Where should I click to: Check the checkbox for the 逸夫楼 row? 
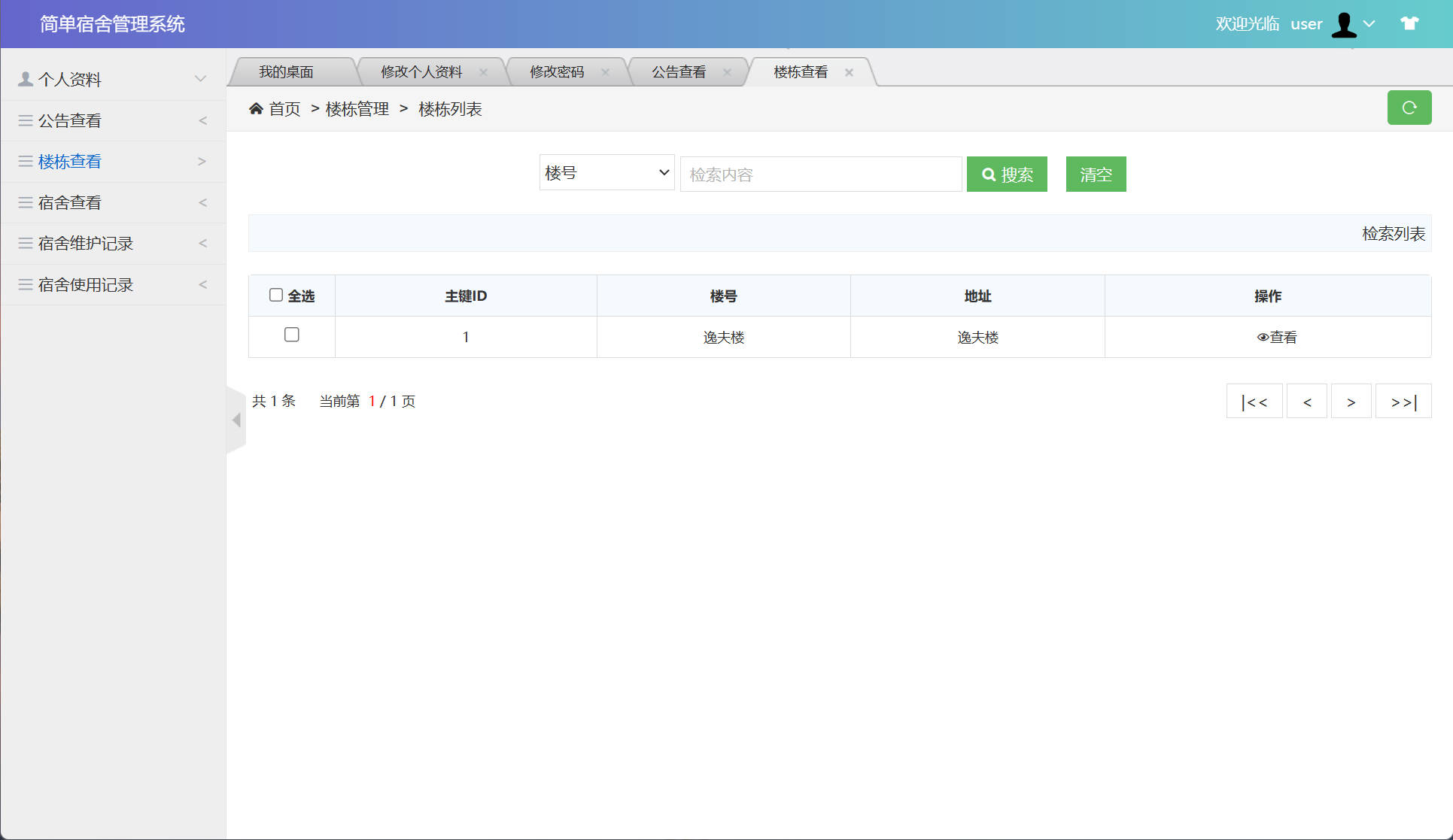292,335
